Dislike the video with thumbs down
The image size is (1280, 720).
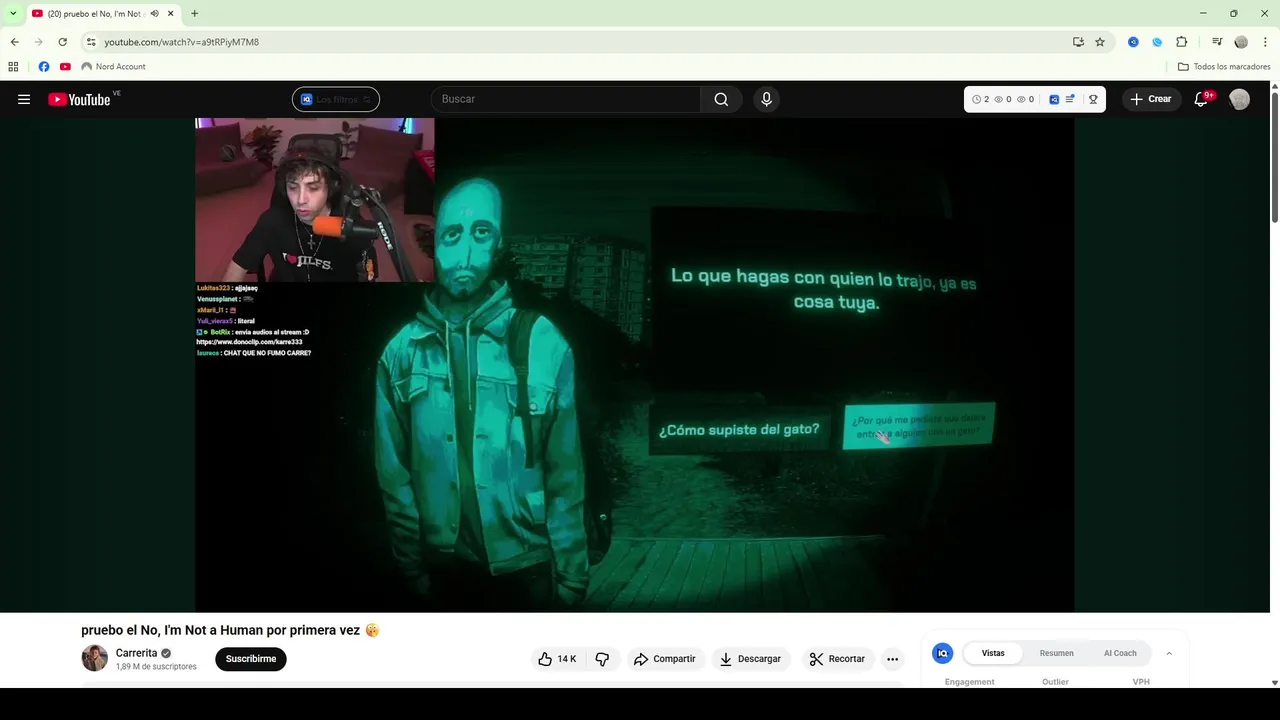coord(602,659)
